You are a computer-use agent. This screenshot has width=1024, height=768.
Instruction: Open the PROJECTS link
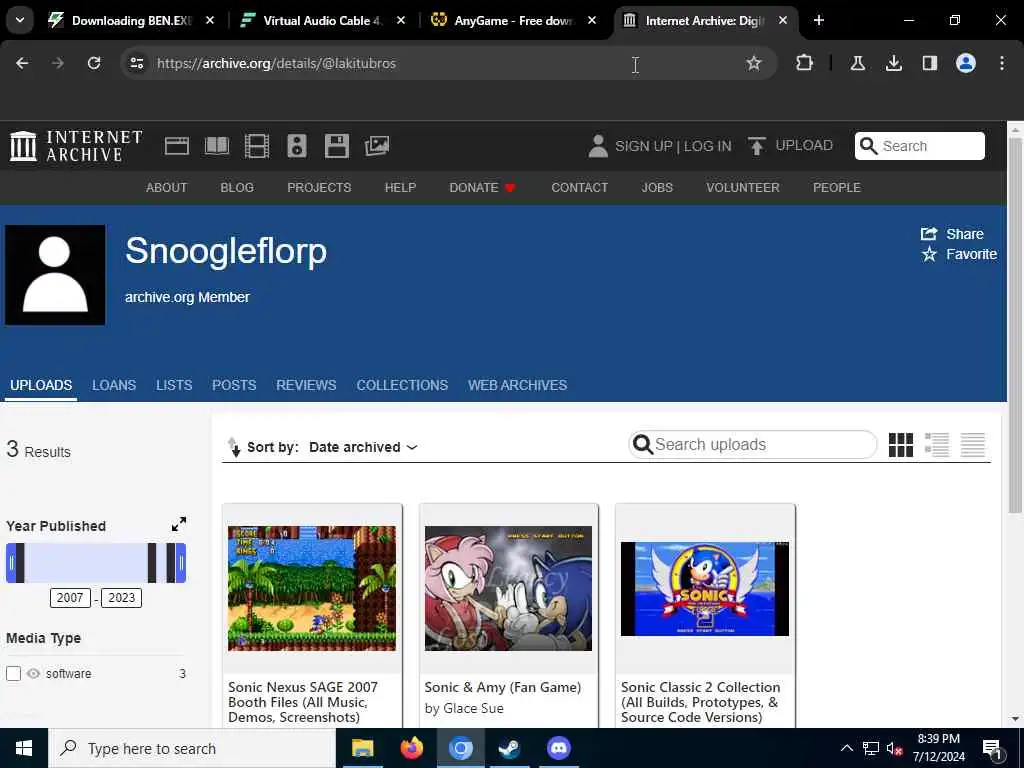point(319,187)
